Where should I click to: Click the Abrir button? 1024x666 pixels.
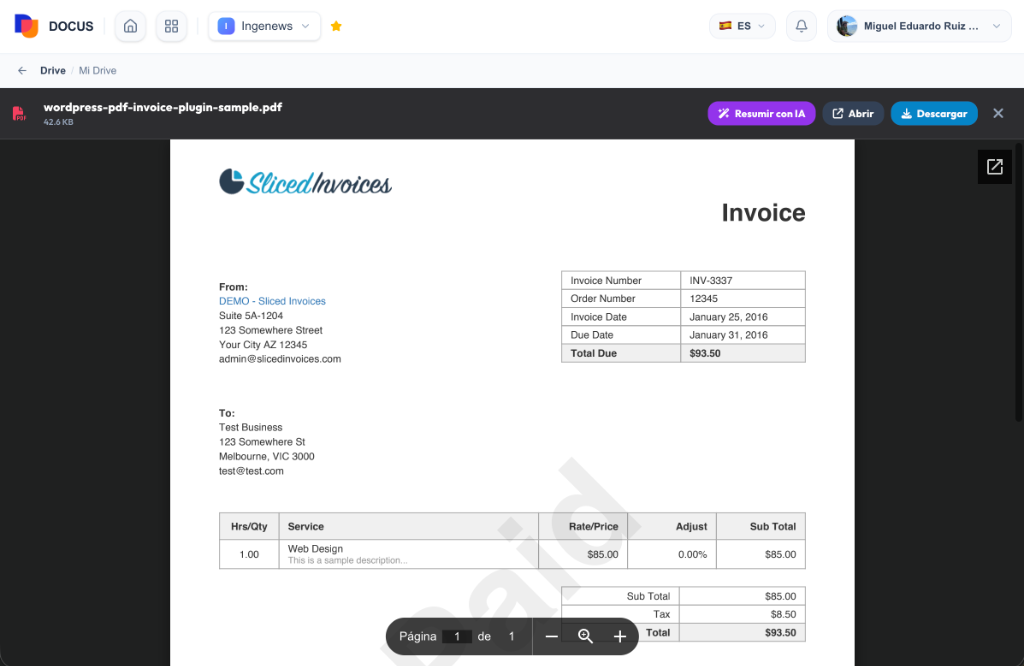(x=853, y=114)
